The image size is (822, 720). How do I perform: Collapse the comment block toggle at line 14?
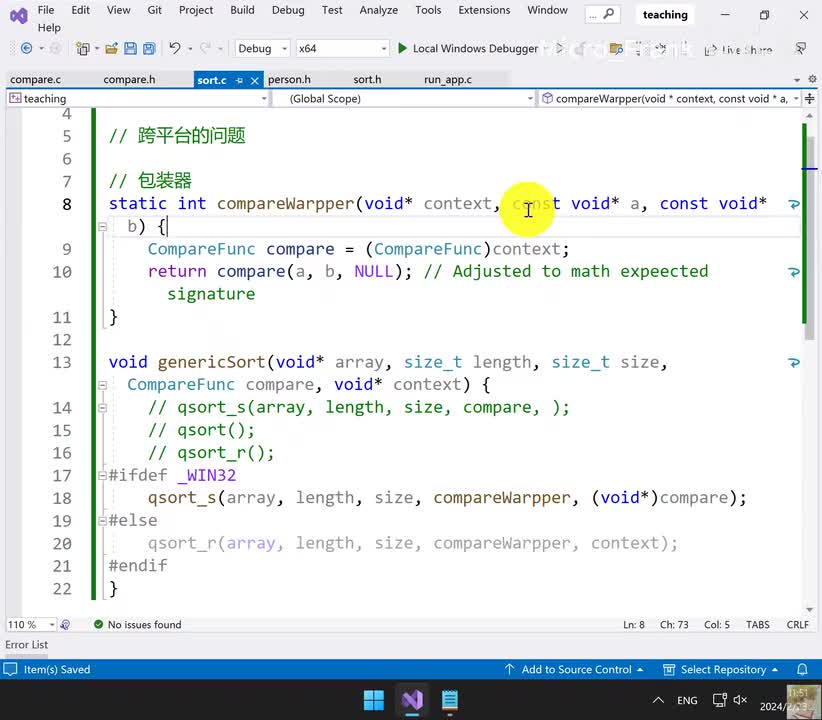tap(102, 407)
